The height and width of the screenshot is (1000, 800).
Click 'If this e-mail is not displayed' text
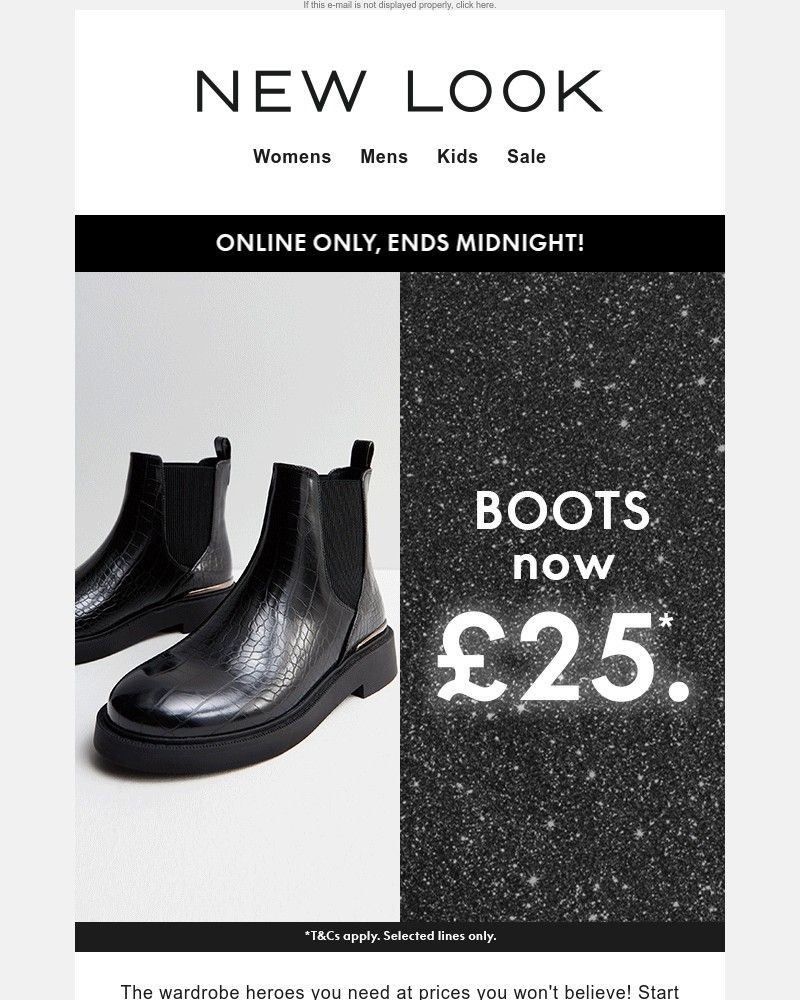point(378,4)
